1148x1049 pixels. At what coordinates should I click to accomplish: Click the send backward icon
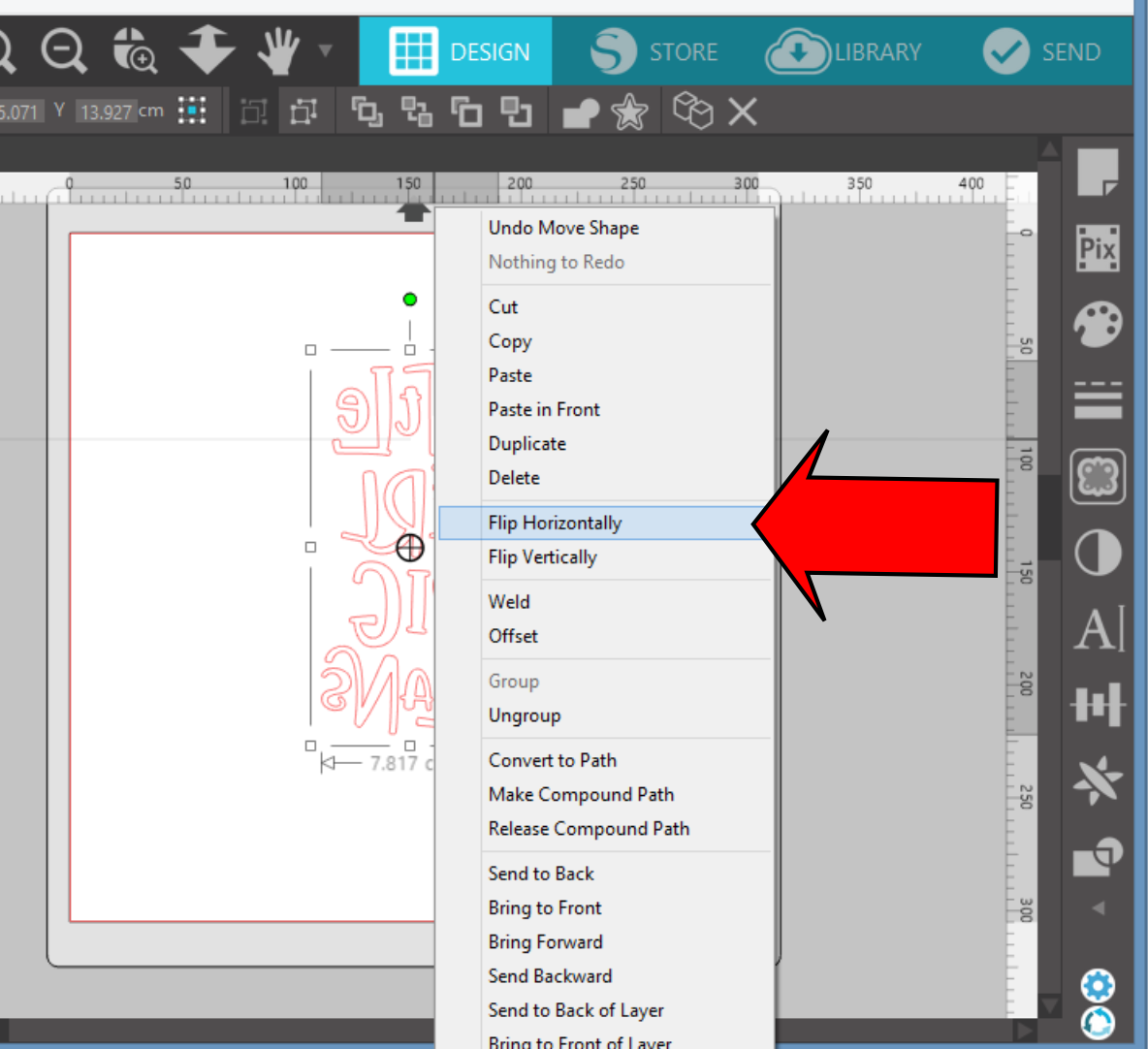click(516, 112)
